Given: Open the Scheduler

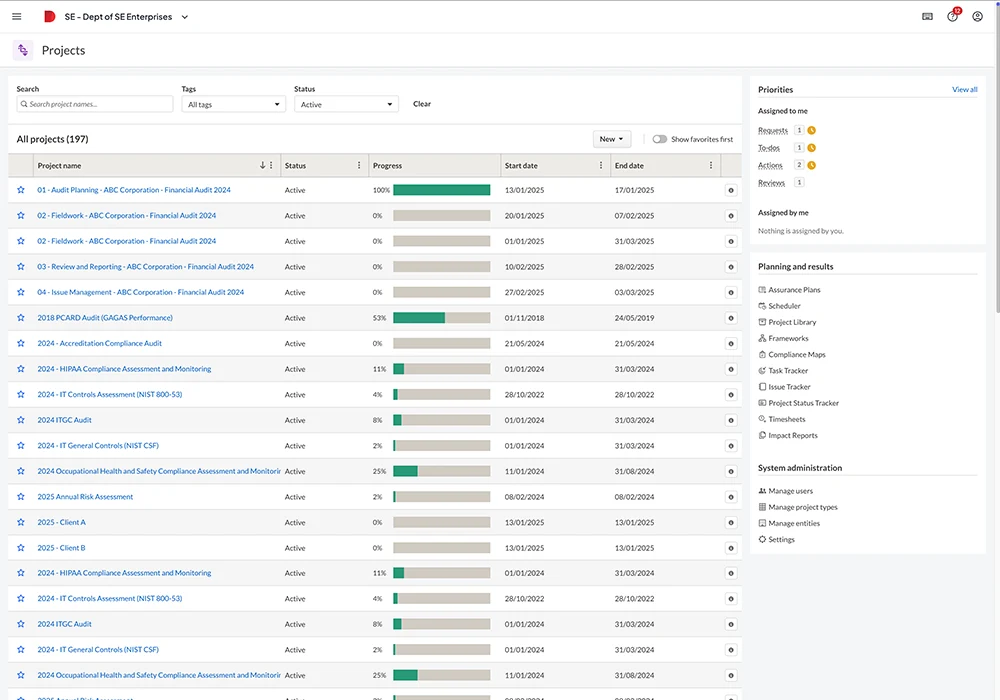Looking at the screenshot, I should point(785,306).
